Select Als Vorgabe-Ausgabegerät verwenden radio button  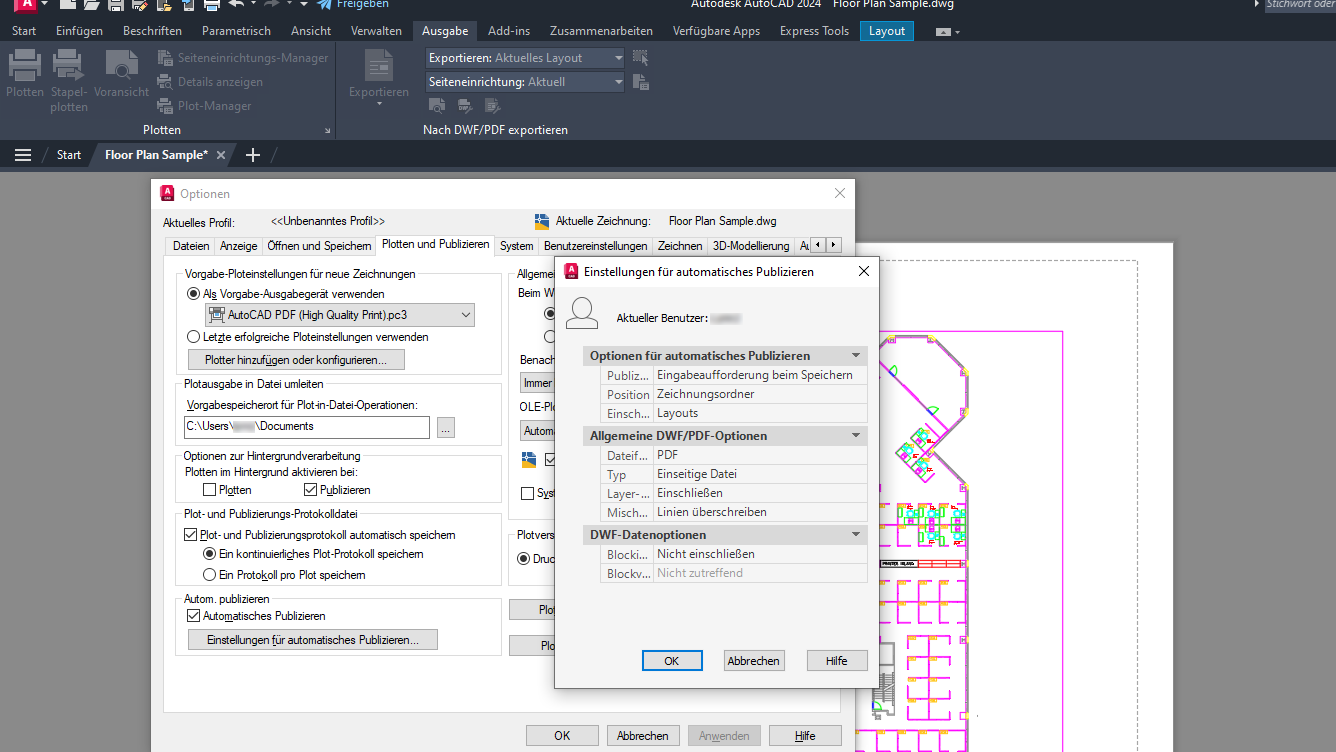click(194, 294)
